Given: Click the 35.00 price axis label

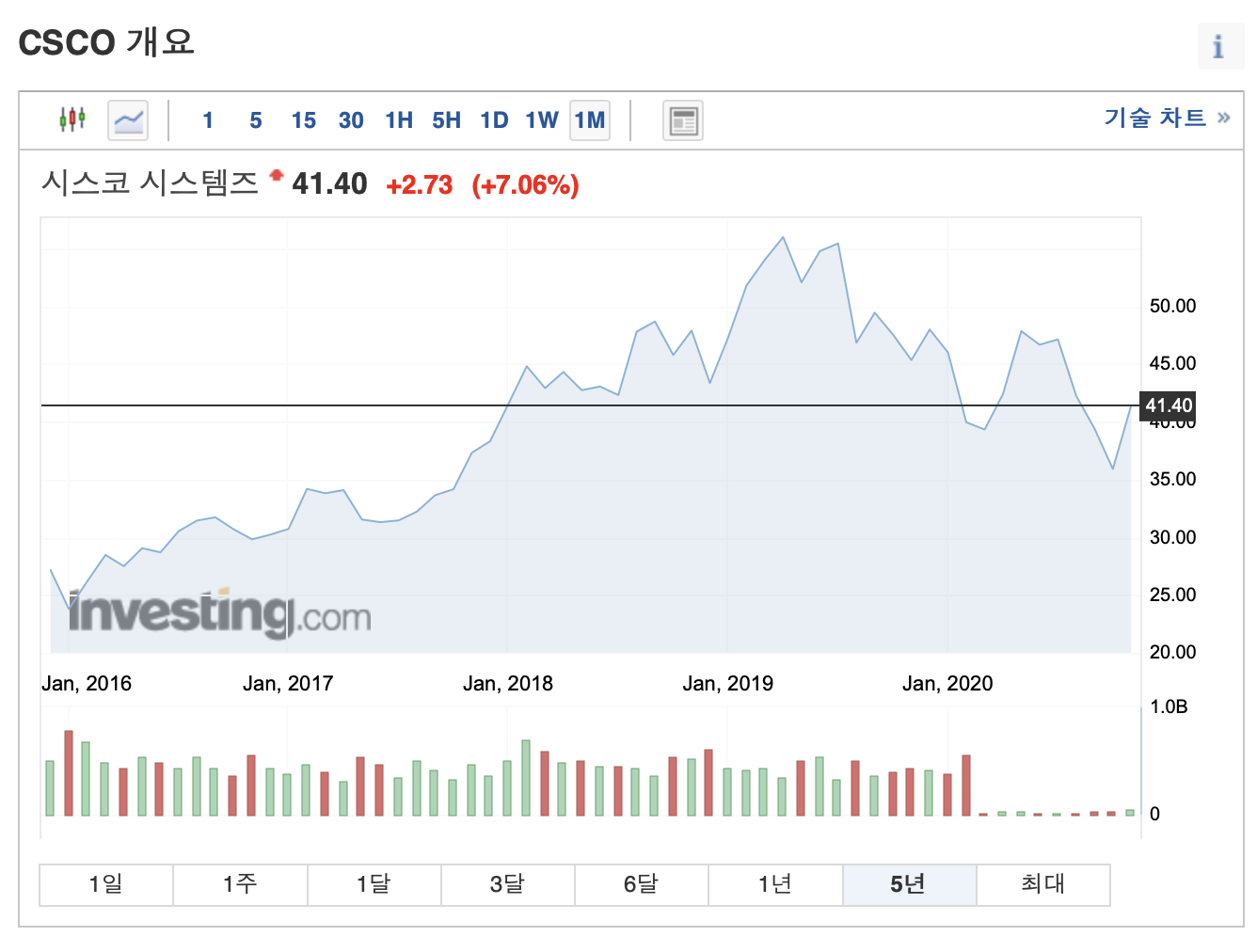Looking at the screenshot, I should pyautogui.click(x=1173, y=479).
